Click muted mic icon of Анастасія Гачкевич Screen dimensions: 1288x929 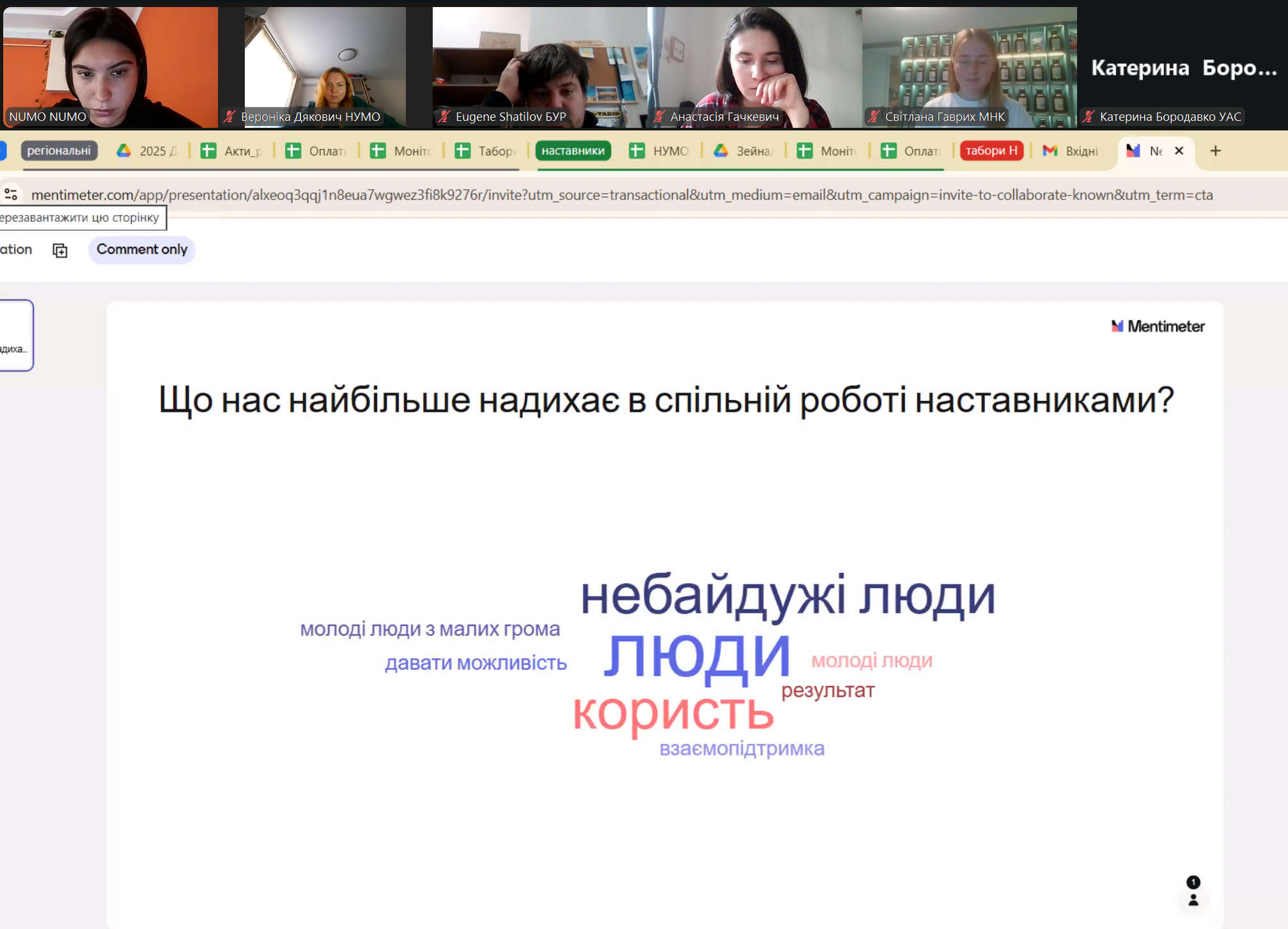click(659, 116)
